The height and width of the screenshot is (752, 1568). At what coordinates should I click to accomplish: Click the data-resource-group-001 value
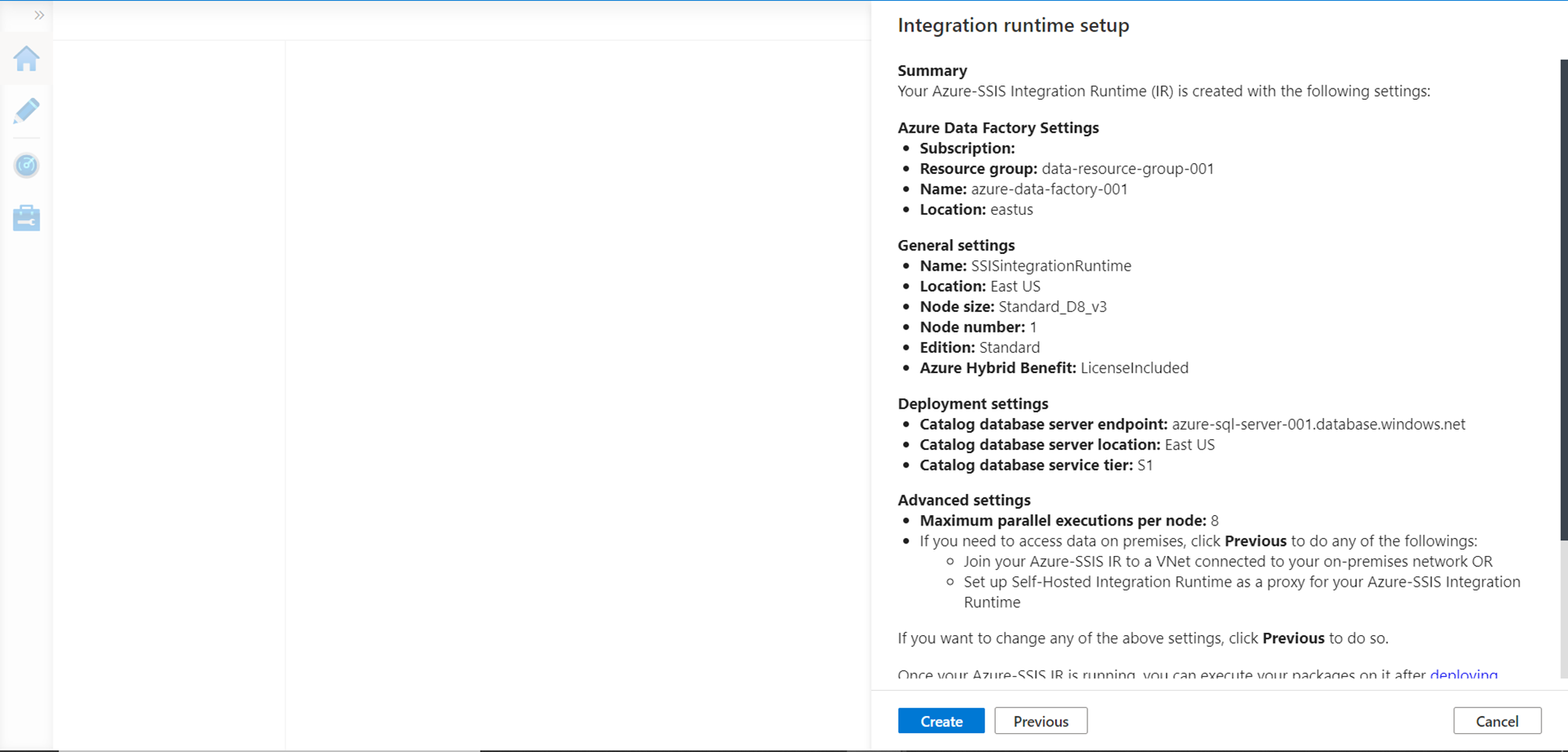click(x=1127, y=169)
